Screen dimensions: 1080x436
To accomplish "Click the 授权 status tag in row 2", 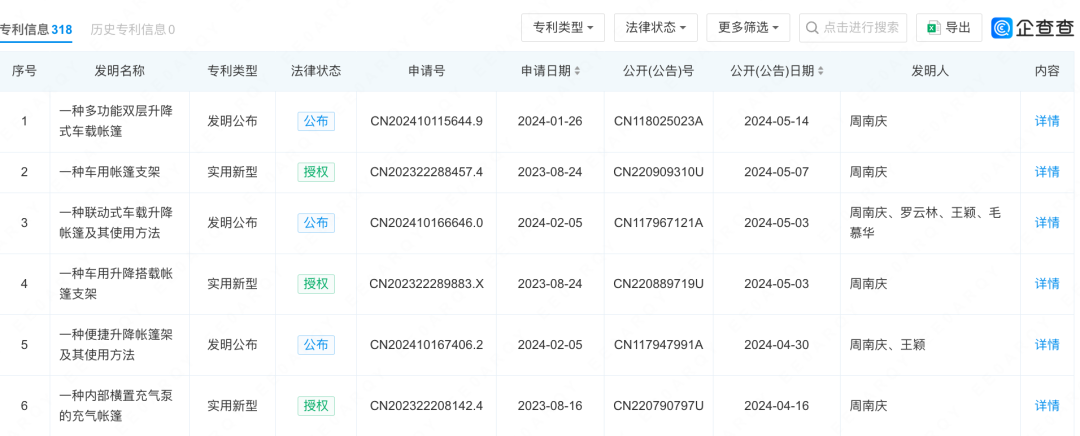I will click(x=316, y=172).
